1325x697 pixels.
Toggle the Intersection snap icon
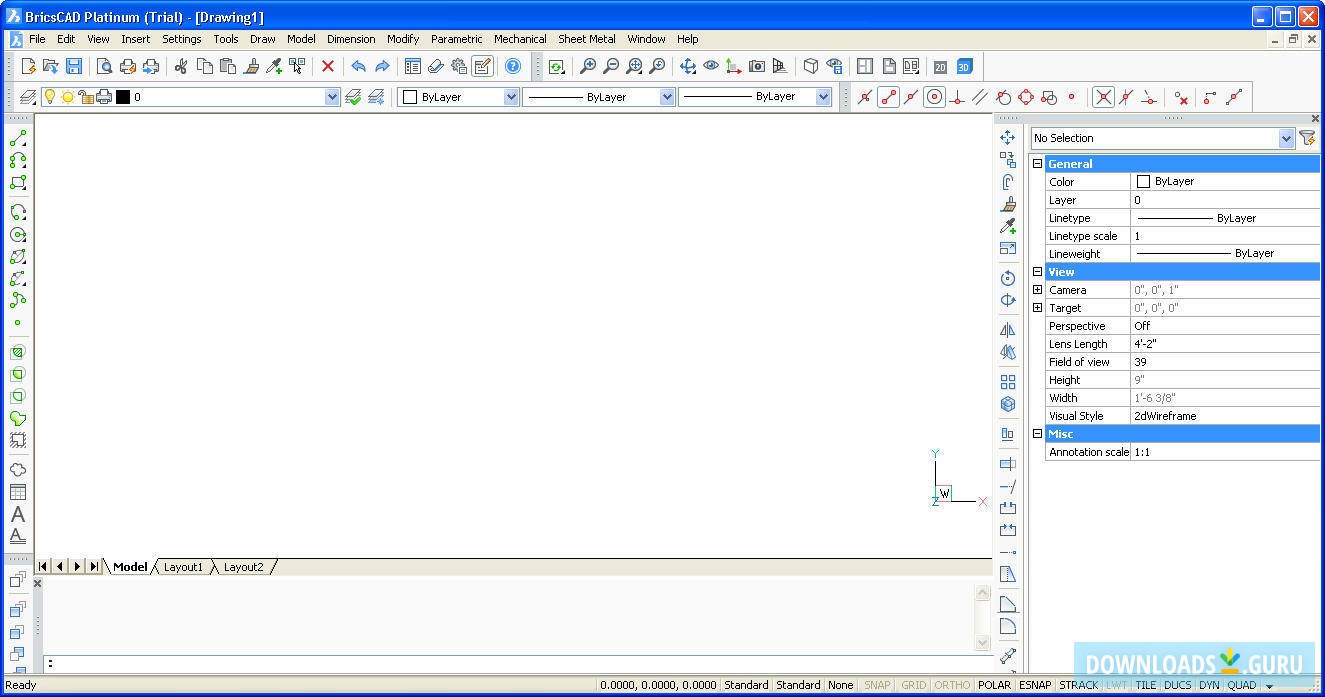(x=1103, y=97)
